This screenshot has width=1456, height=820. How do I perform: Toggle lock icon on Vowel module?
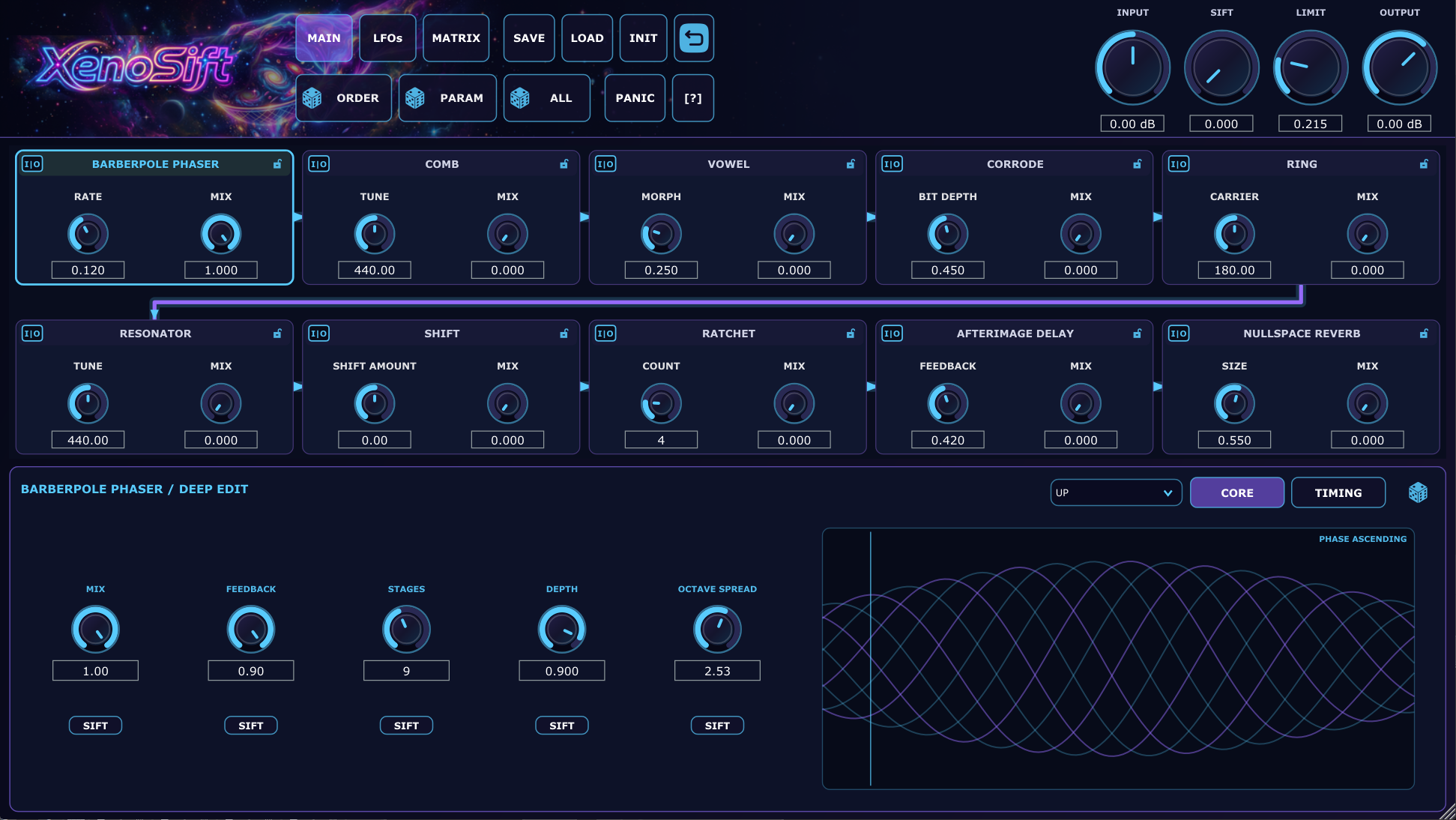tap(851, 164)
